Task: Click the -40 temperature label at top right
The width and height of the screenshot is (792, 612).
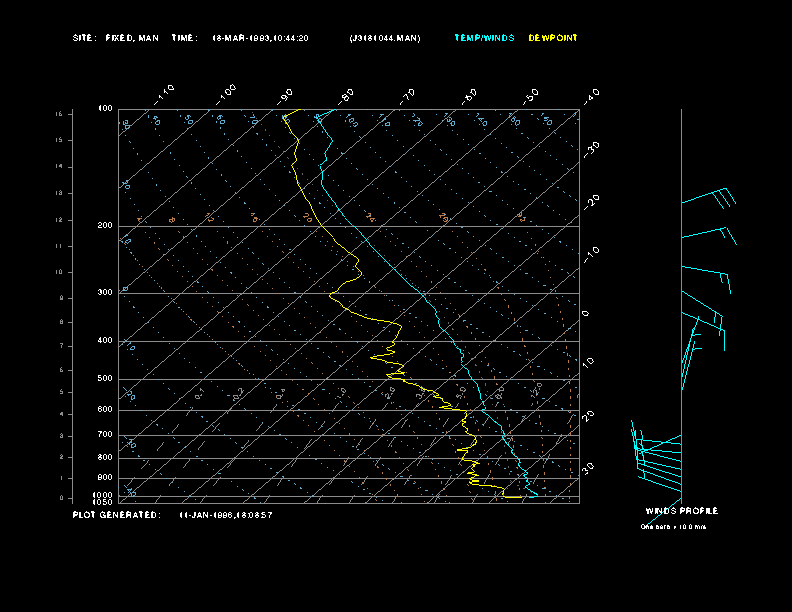Action: pos(591,95)
